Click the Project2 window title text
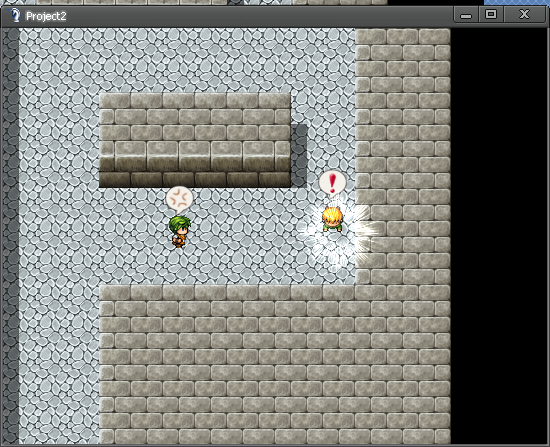 tap(46, 16)
